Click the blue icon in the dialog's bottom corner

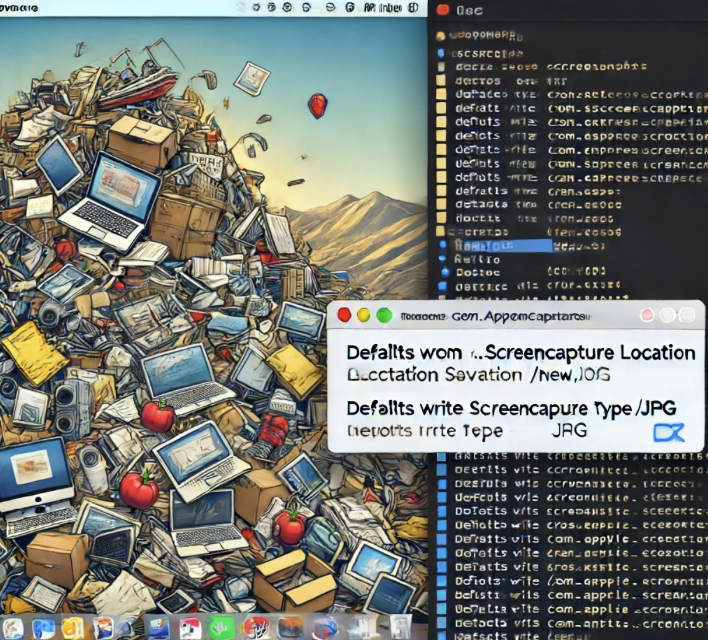[669, 432]
